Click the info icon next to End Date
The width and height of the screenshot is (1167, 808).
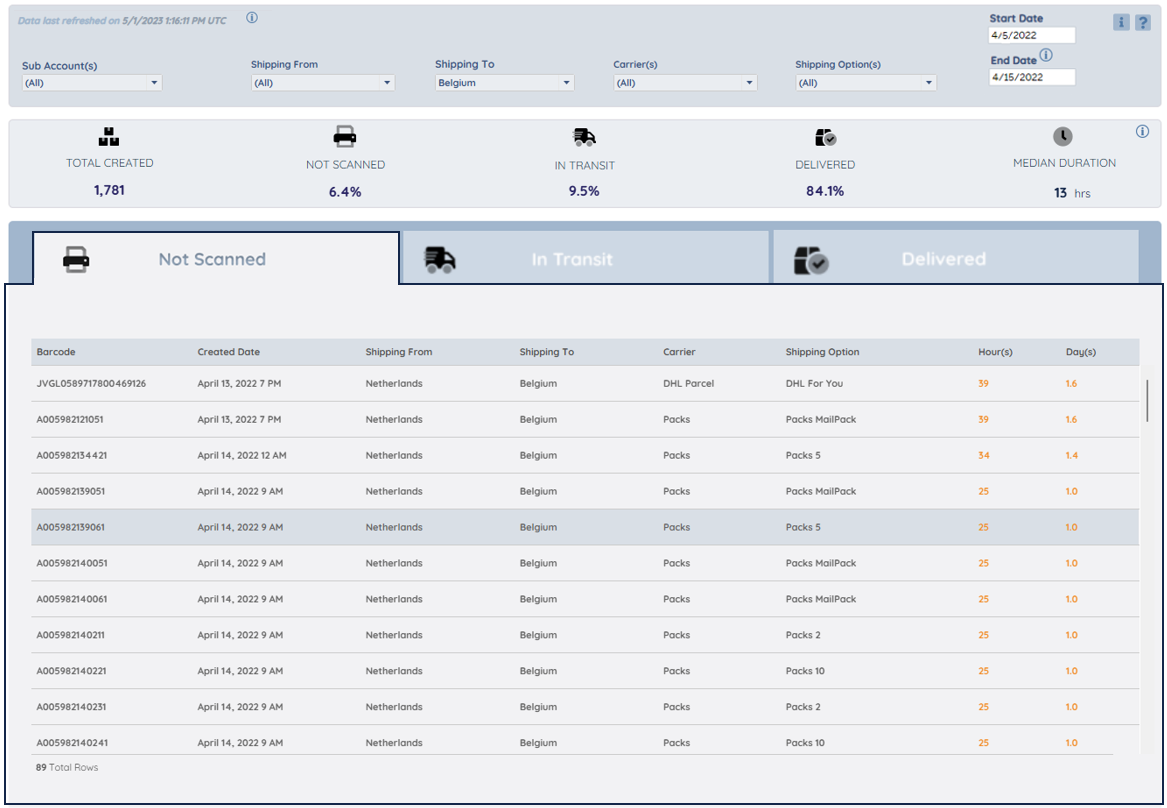(x=1046, y=55)
